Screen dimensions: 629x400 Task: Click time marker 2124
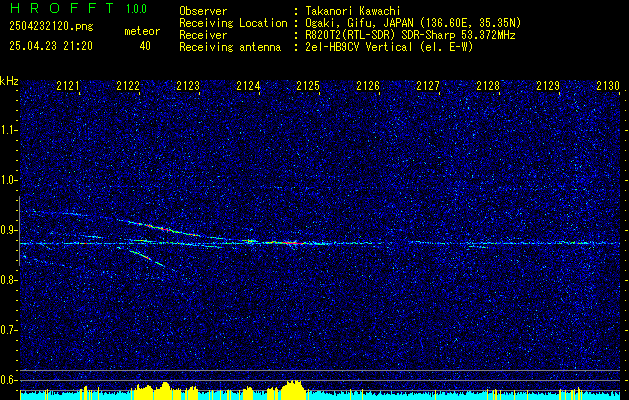point(248,86)
